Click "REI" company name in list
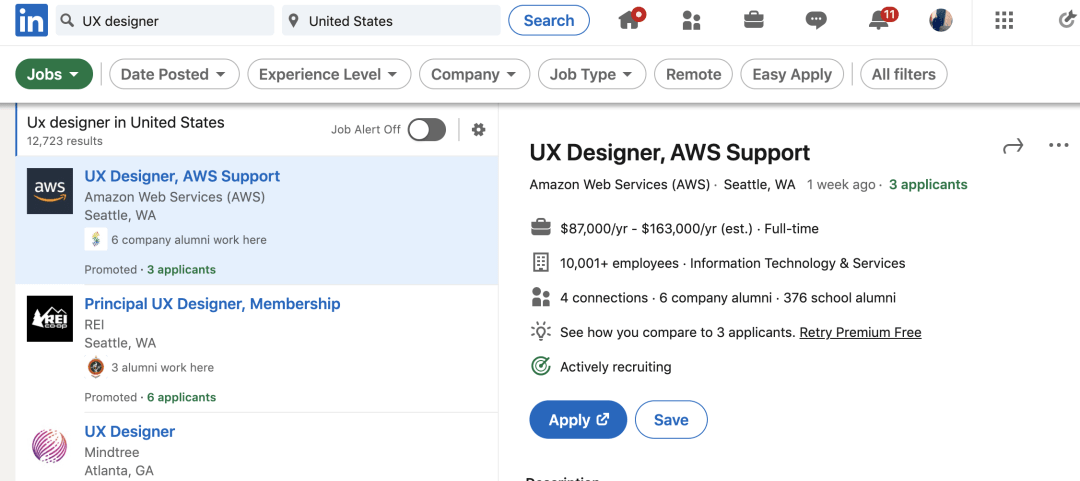Image resolution: width=1080 pixels, height=481 pixels. pos(94,325)
